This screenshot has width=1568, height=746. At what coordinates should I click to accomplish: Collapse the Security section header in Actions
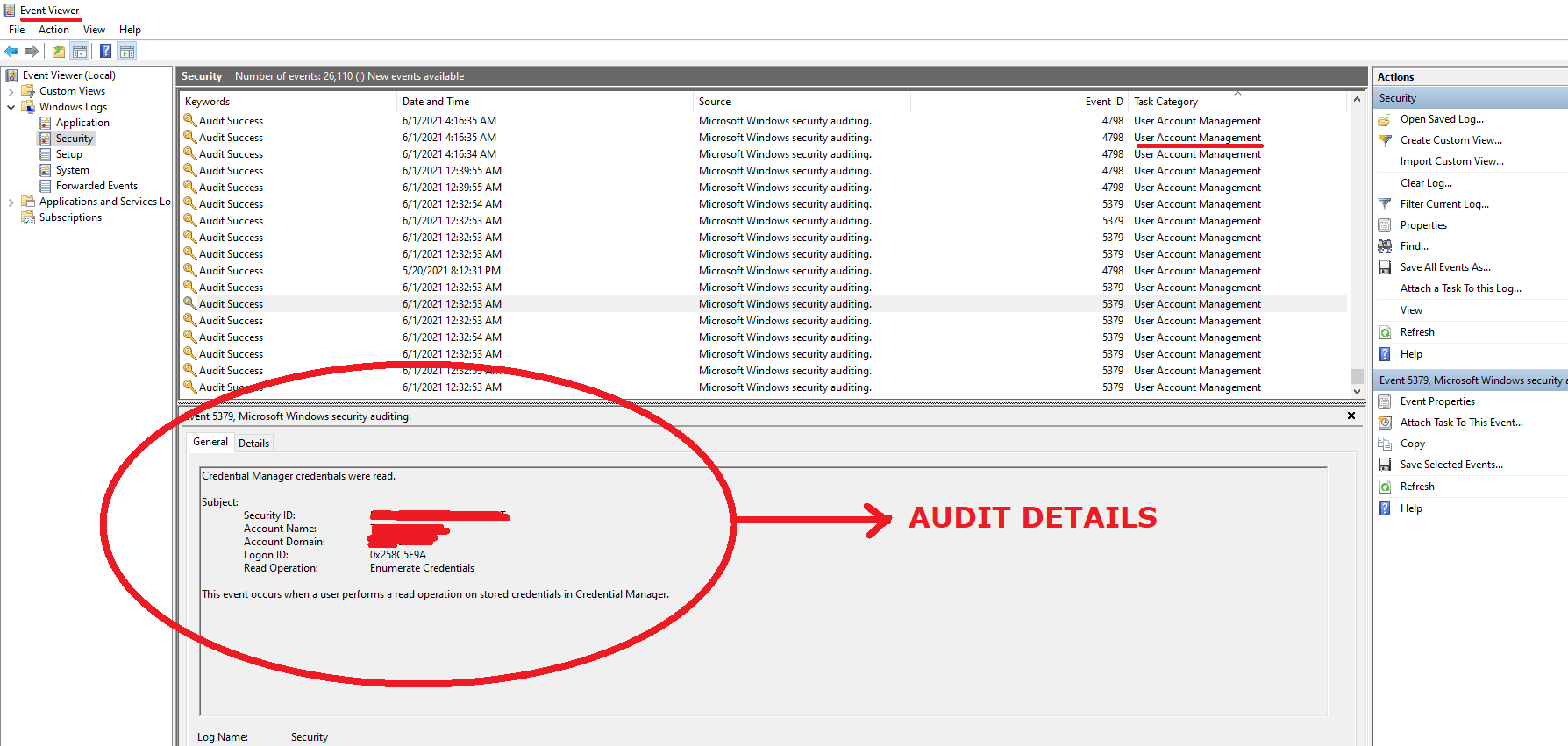tap(1471, 98)
